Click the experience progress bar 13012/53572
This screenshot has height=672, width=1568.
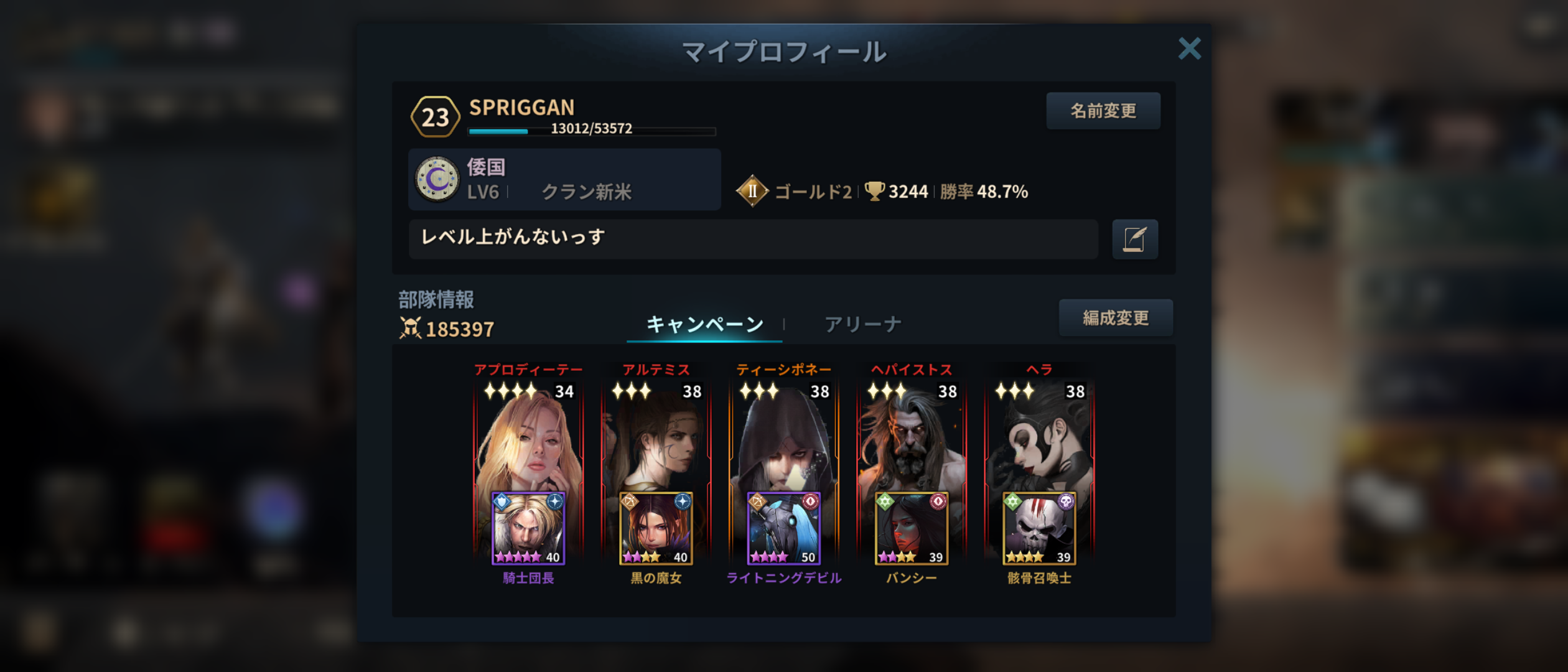(592, 131)
